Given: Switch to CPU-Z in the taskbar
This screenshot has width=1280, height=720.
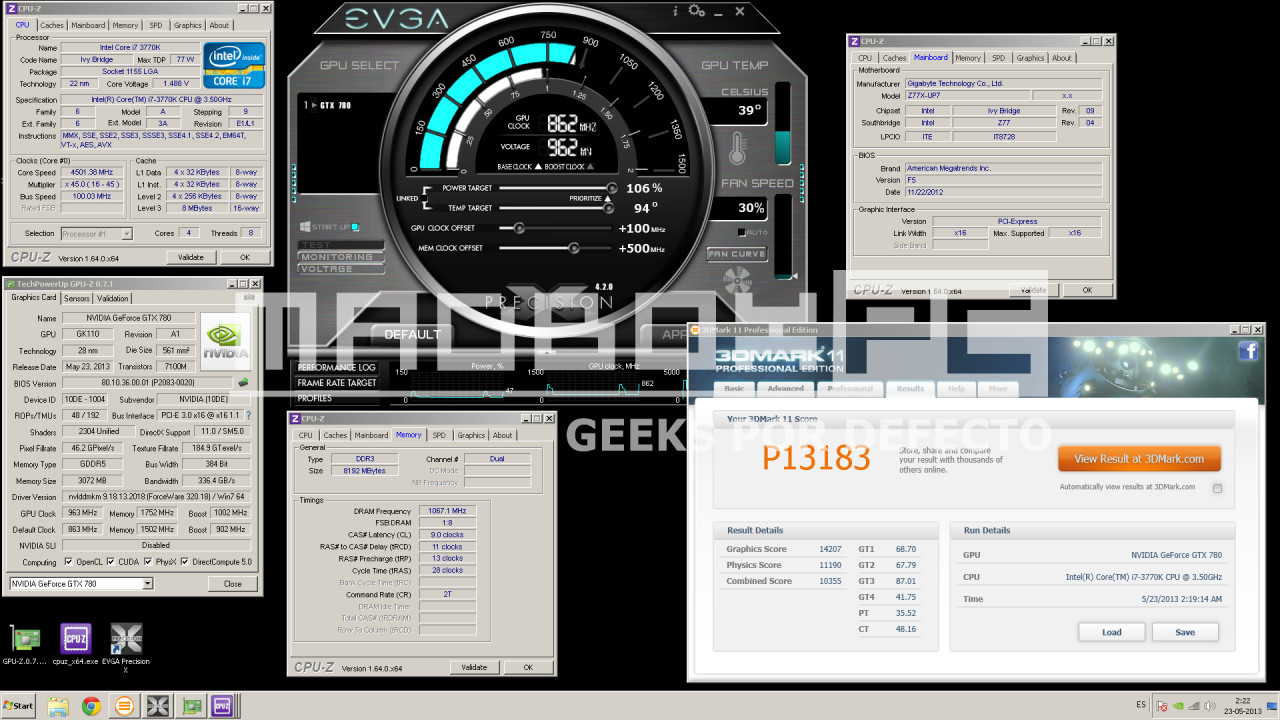Looking at the screenshot, I should [222, 706].
